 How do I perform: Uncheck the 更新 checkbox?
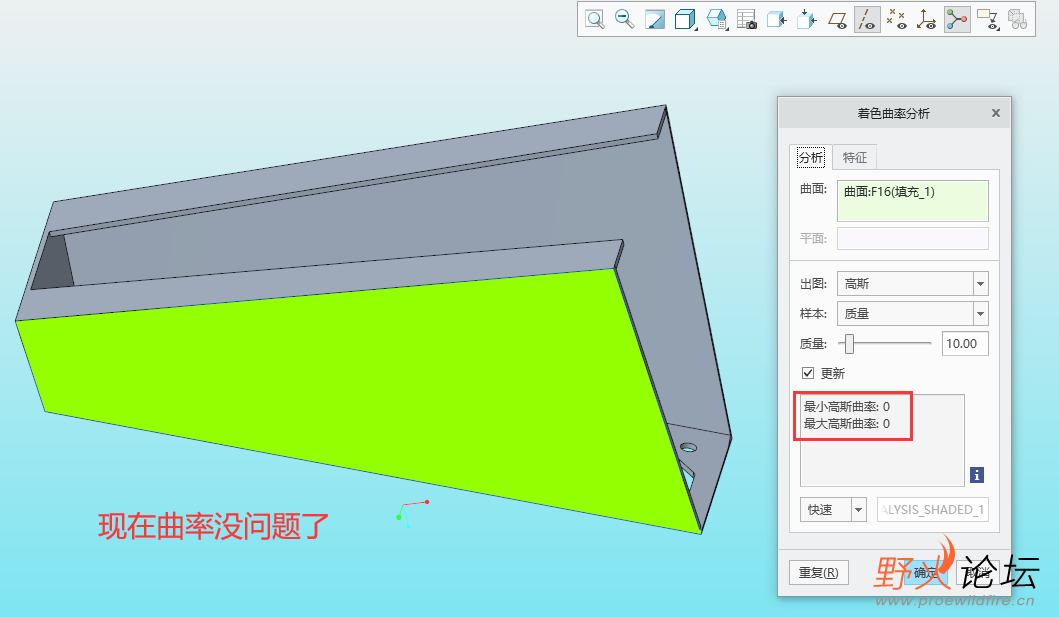tap(808, 373)
